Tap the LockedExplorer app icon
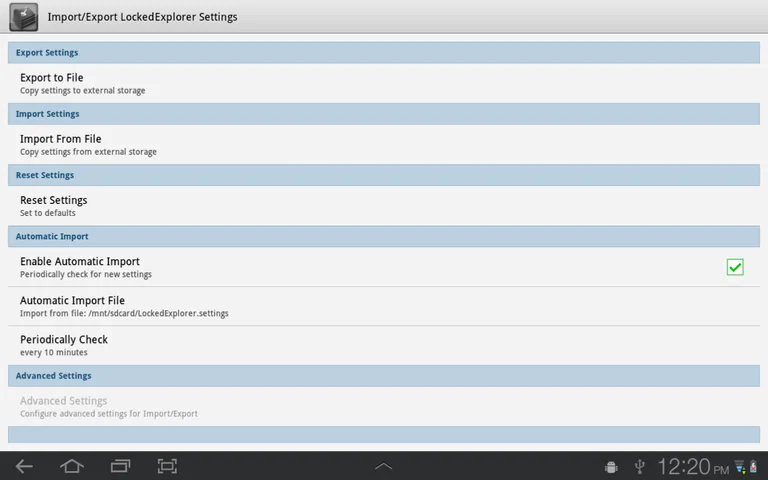 24,17
